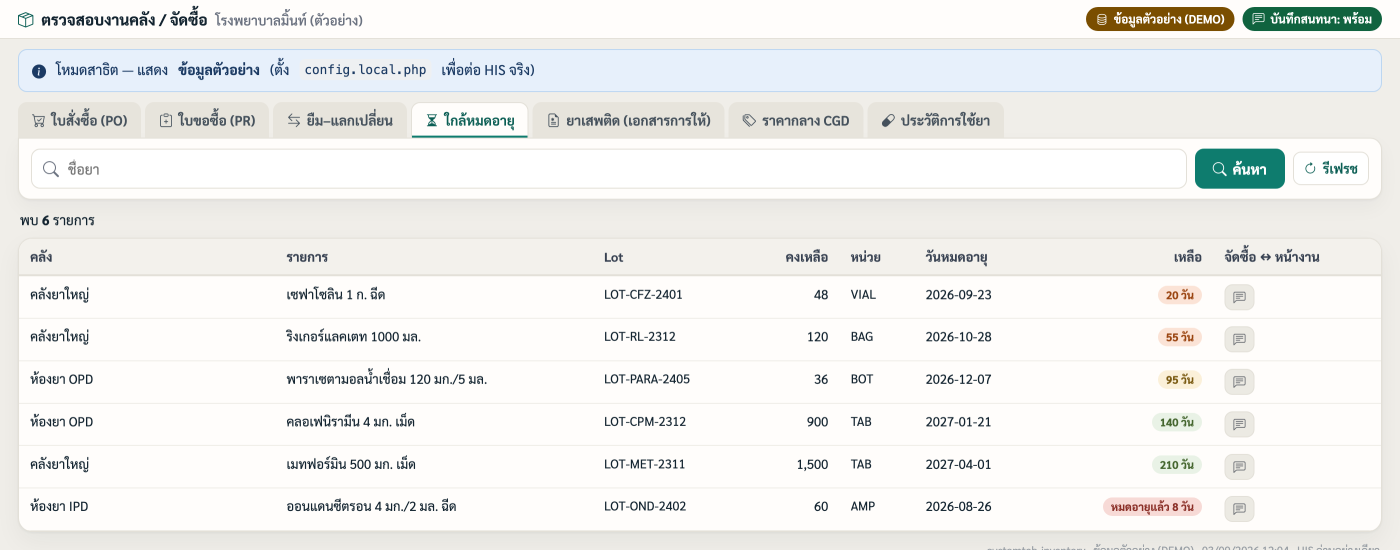Click the Lot column header
Screen dimensions: 1400x550
(613, 258)
